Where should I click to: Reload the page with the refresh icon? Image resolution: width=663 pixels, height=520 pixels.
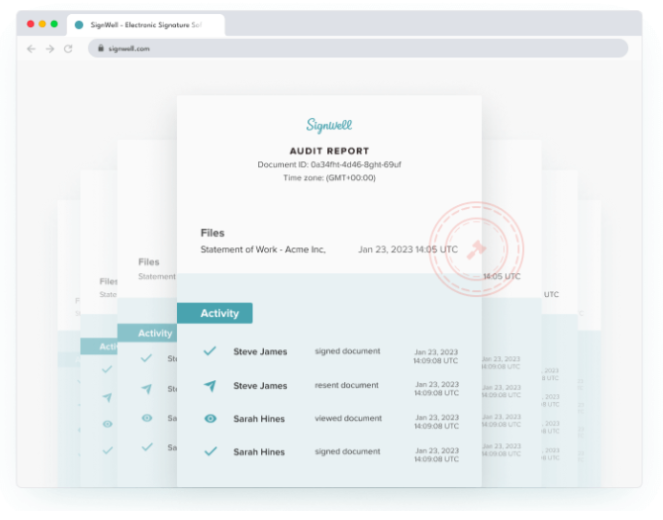point(68,48)
